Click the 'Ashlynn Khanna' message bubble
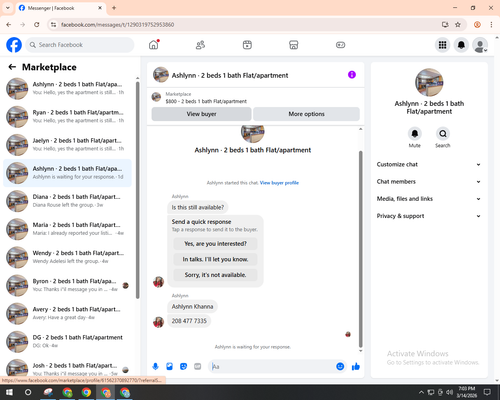Image resolution: width=500 pixels, height=400 pixels. click(192, 307)
